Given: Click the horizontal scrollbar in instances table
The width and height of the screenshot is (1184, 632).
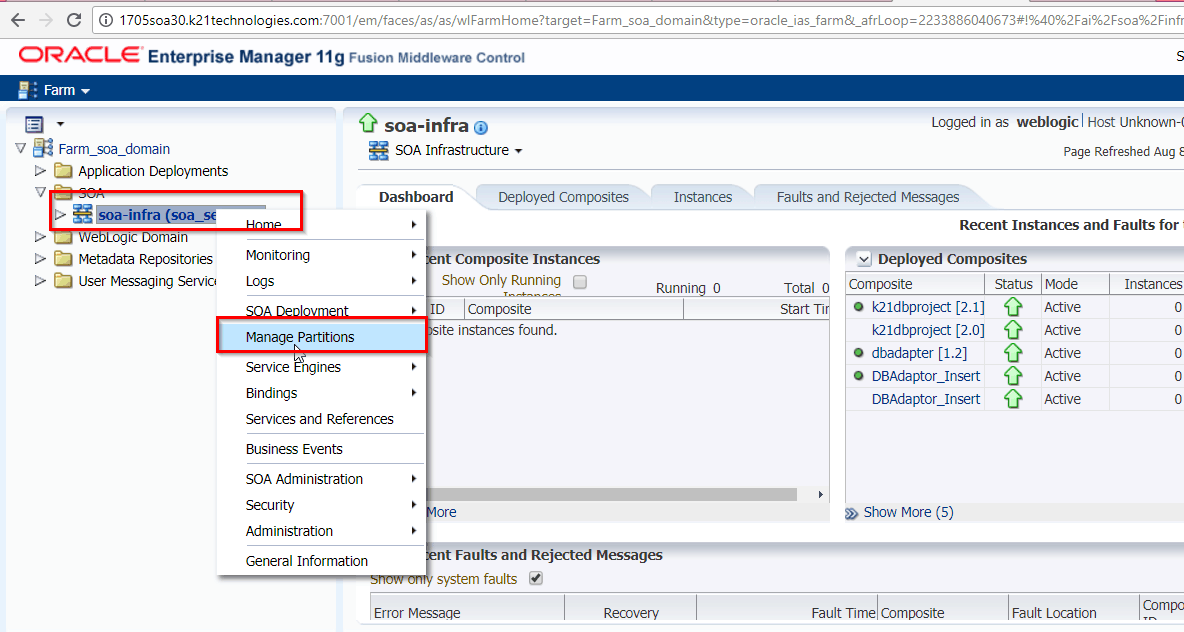Looking at the screenshot, I should pyautogui.click(x=612, y=495).
